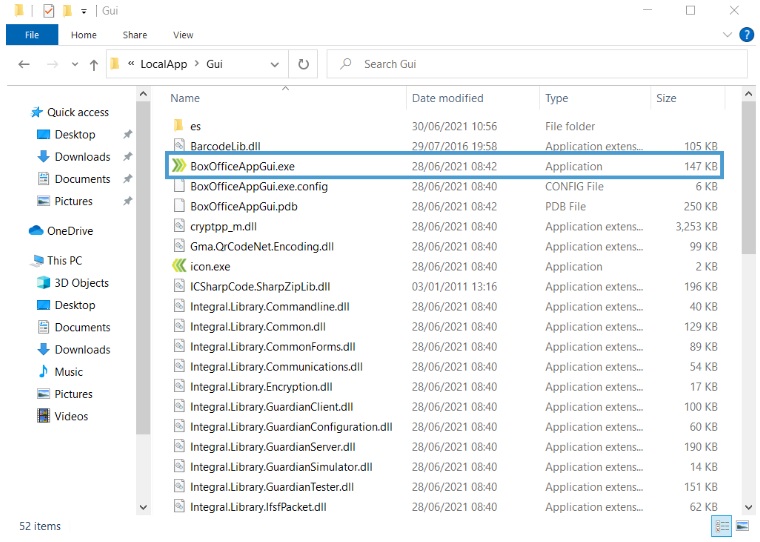Click LocalApp in the address path
760x542 pixels.
point(164,64)
